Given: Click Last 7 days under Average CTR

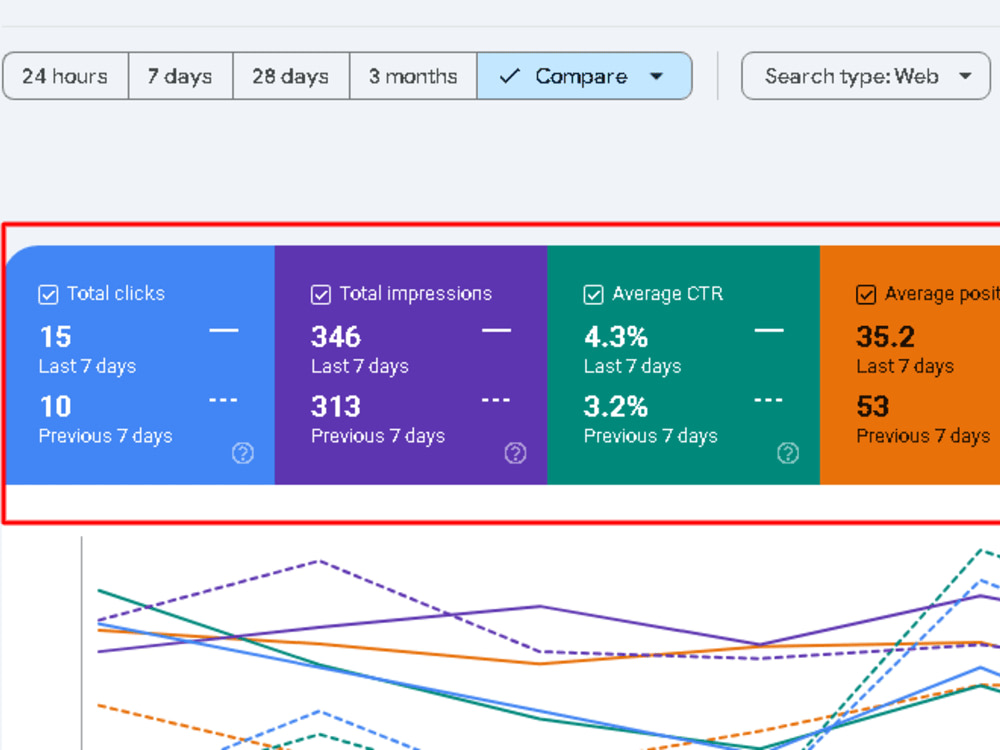Looking at the screenshot, I should [x=633, y=367].
